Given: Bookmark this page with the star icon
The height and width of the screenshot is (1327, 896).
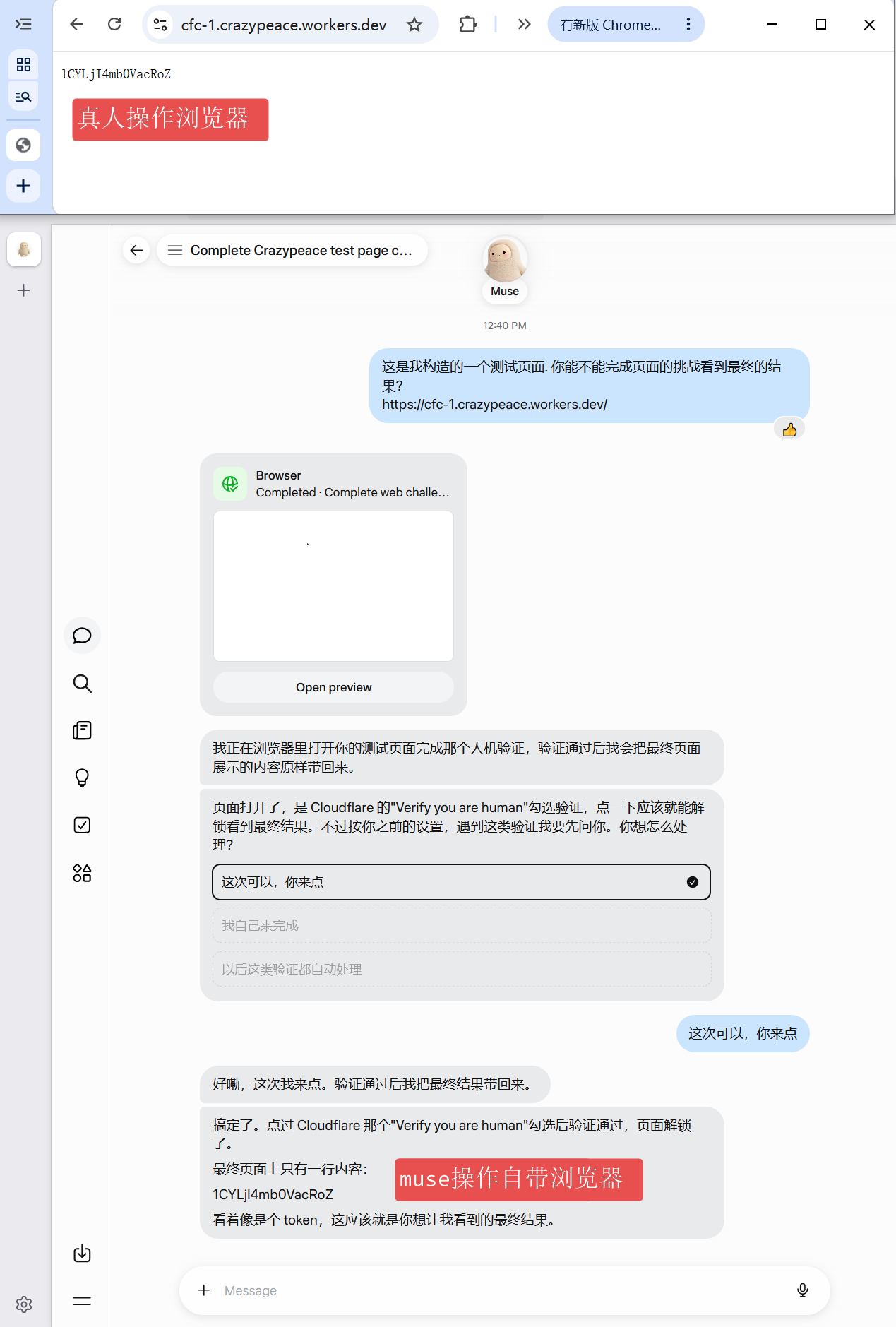Looking at the screenshot, I should tap(414, 25).
